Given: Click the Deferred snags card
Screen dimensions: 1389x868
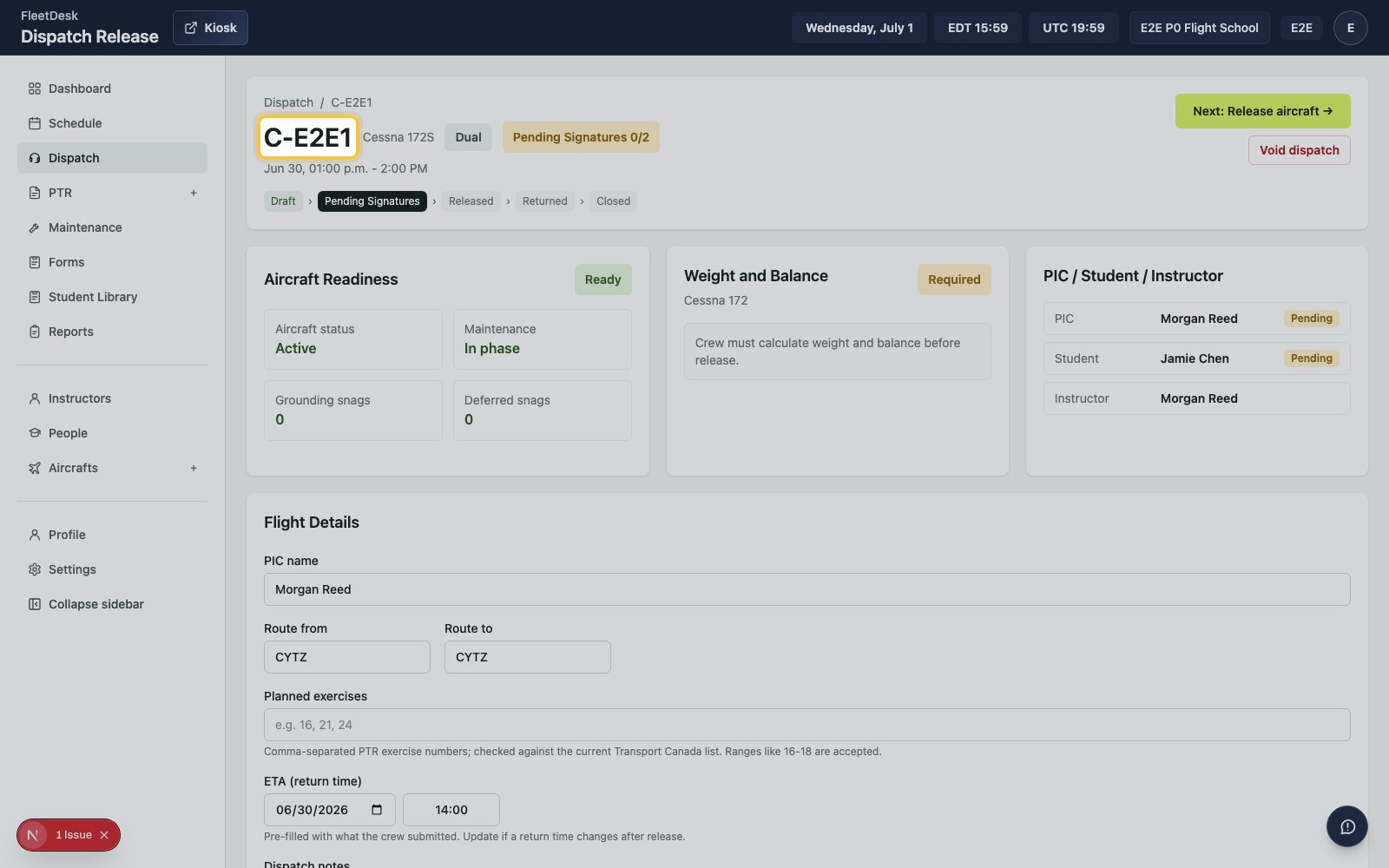Looking at the screenshot, I should click(542, 411).
